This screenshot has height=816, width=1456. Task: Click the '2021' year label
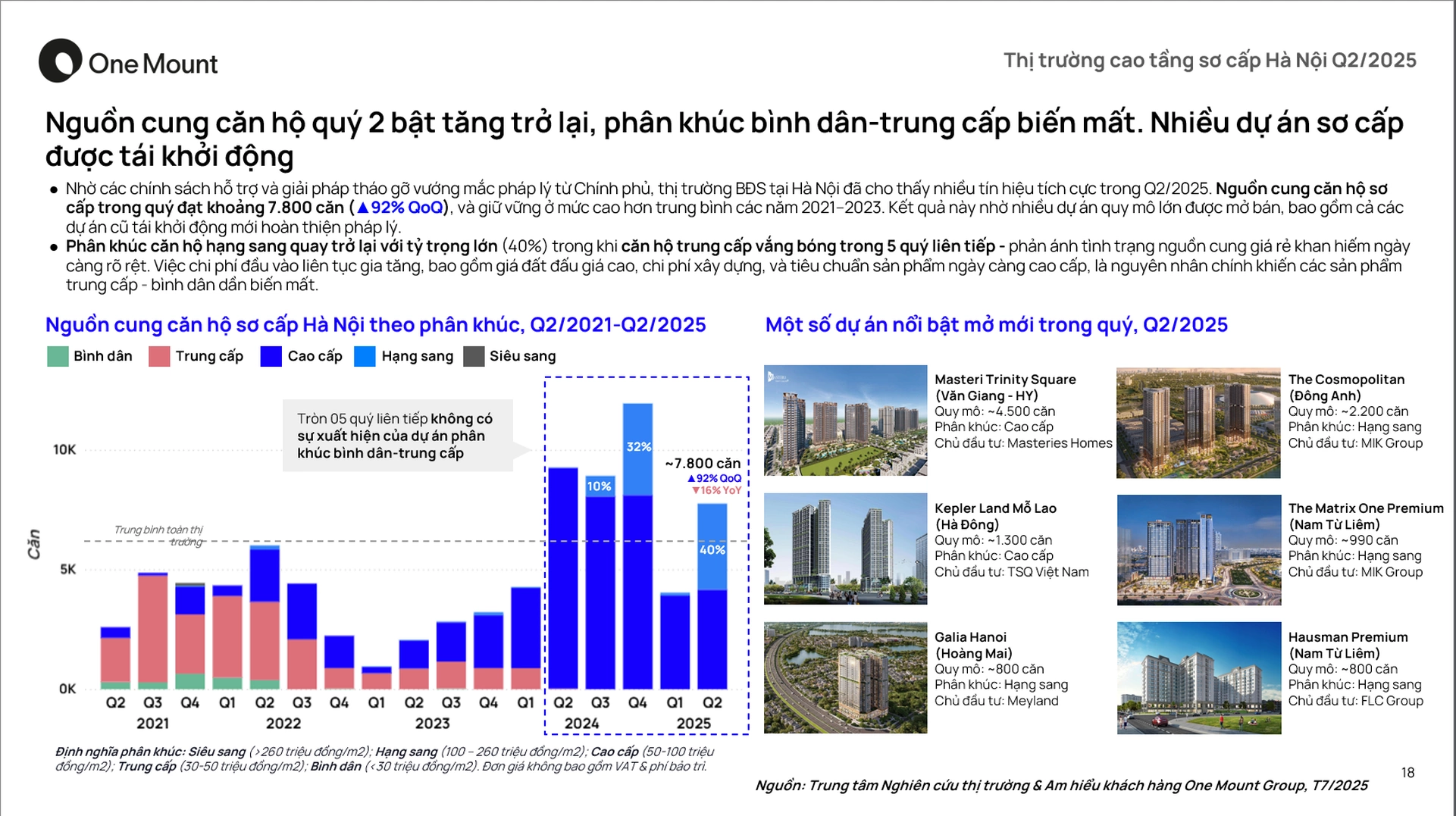[x=153, y=724]
